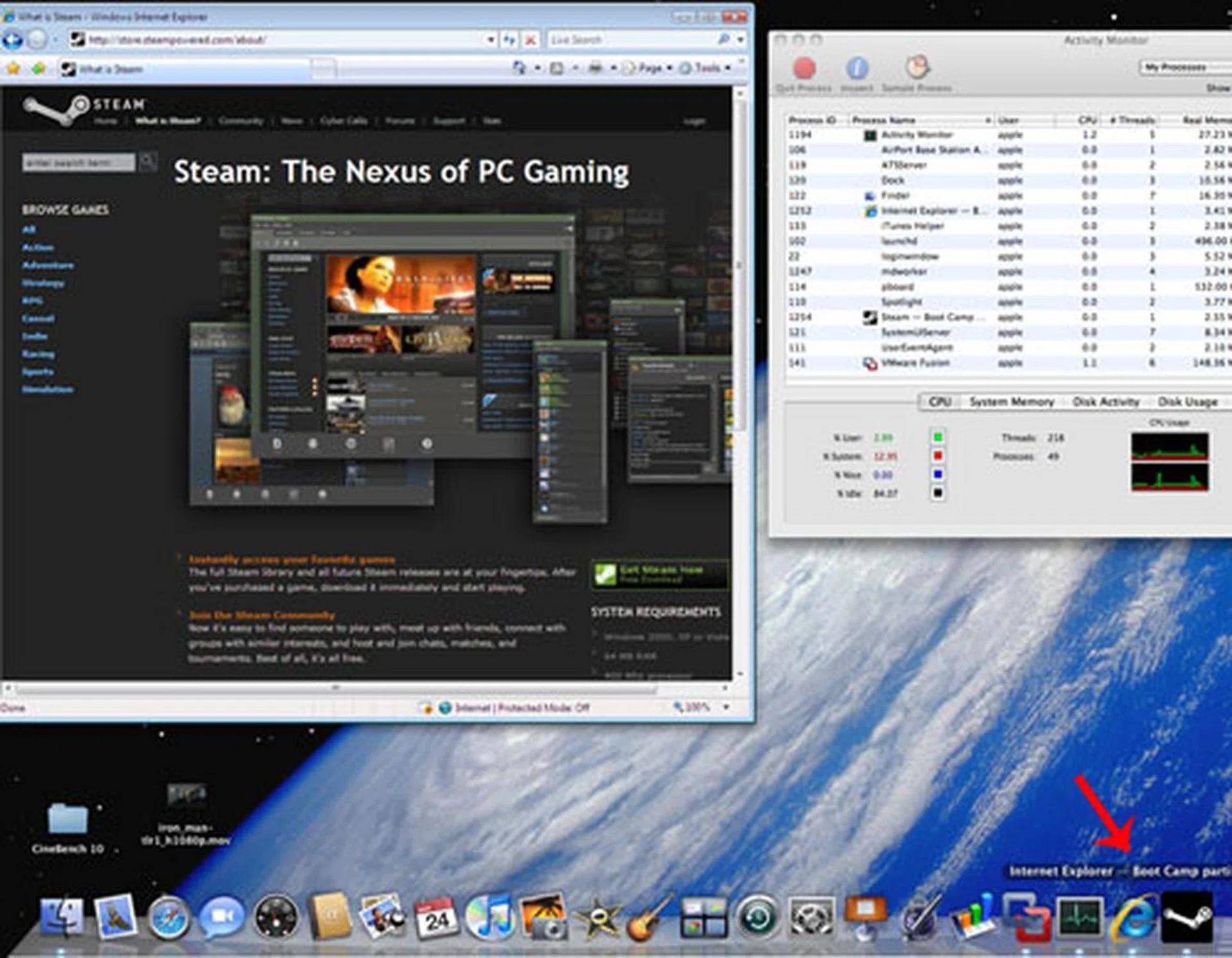Image resolution: width=1232 pixels, height=958 pixels.
Task: Click the green % User color swatch
Action: (939, 438)
